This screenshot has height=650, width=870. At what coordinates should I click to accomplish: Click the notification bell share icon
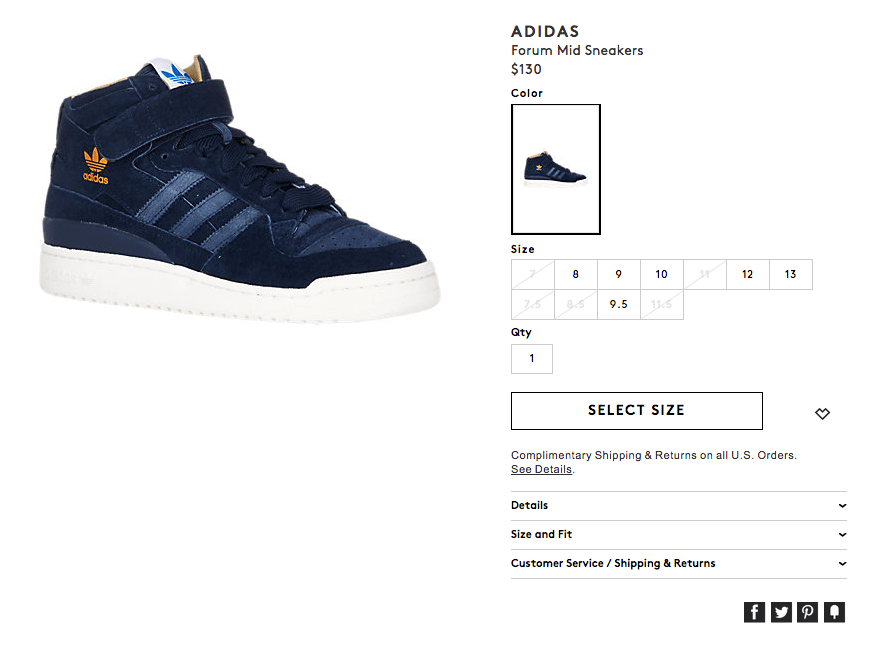tap(834, 612)
